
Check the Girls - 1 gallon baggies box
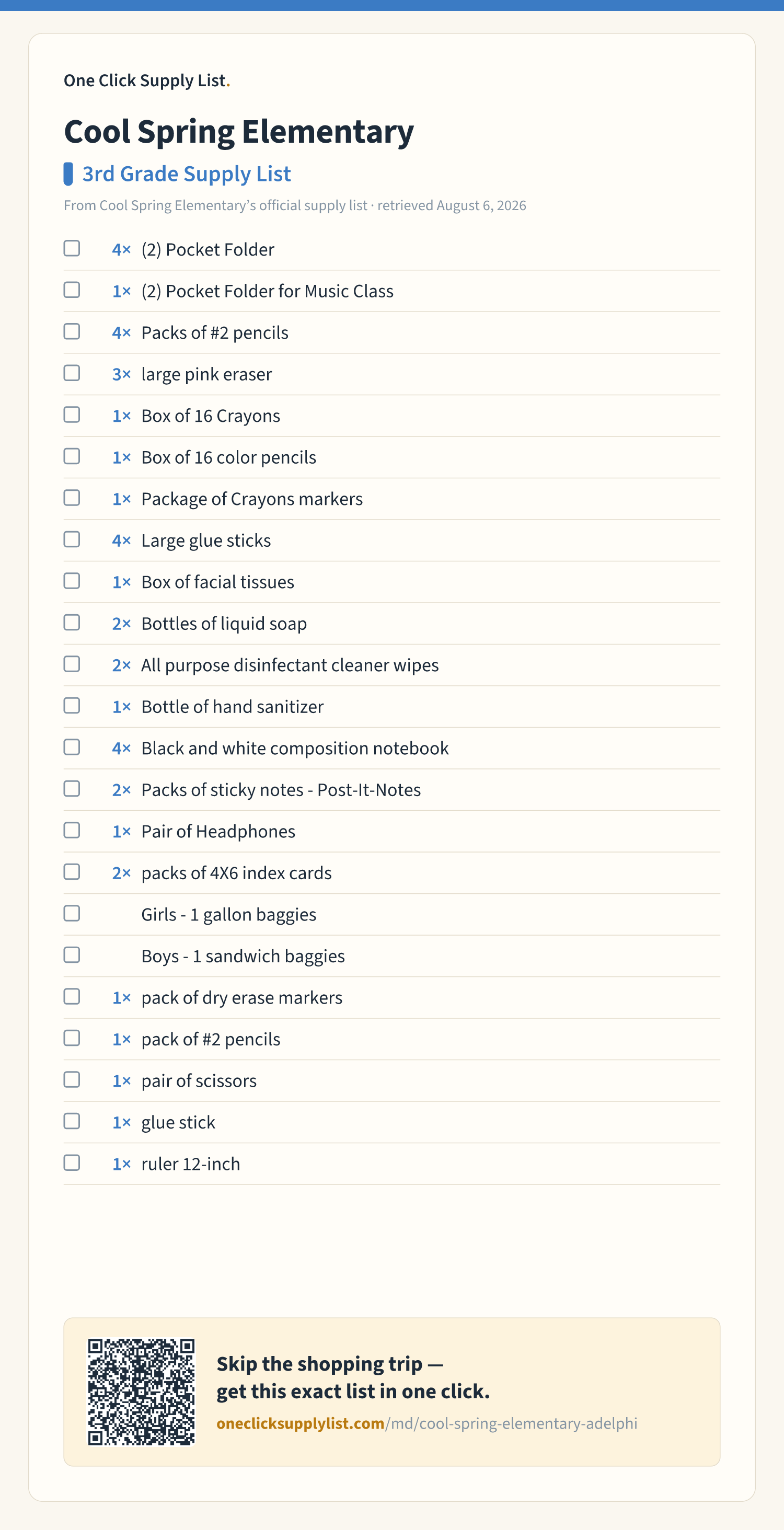pos(72,914)
